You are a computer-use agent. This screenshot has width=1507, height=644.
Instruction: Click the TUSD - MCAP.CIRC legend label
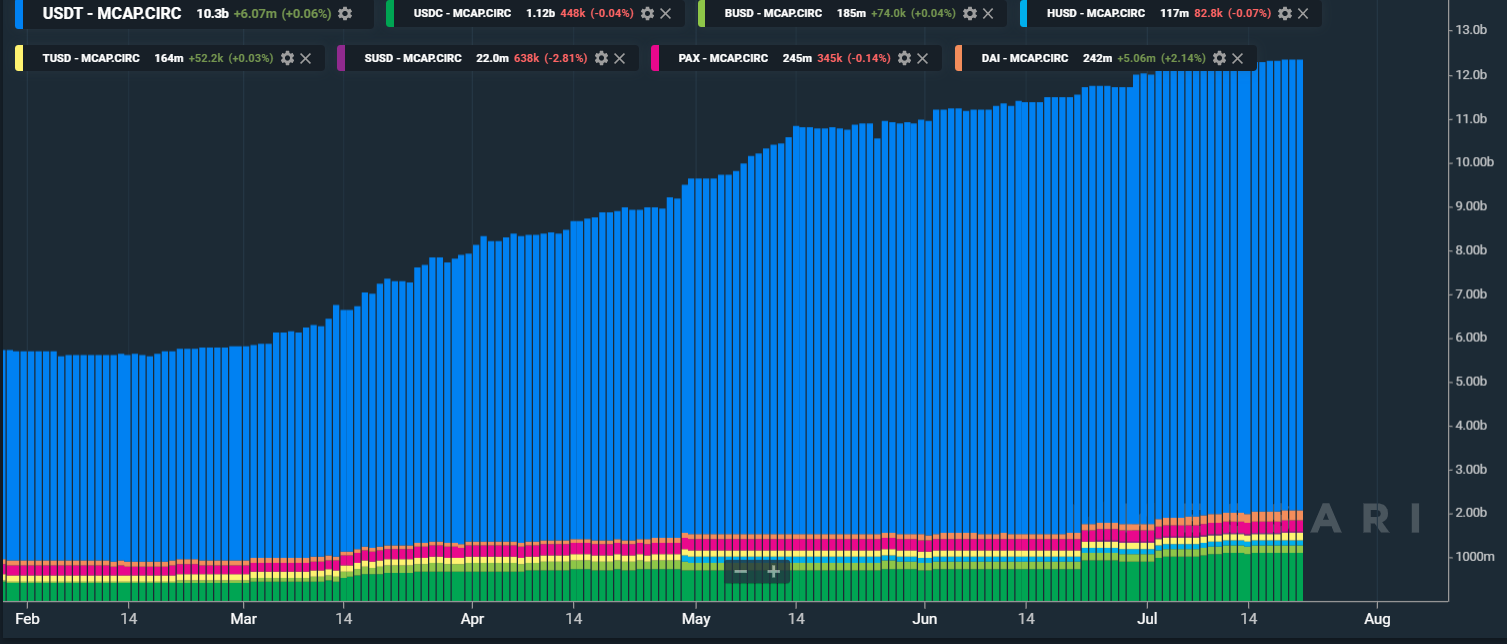coord(91,58)
